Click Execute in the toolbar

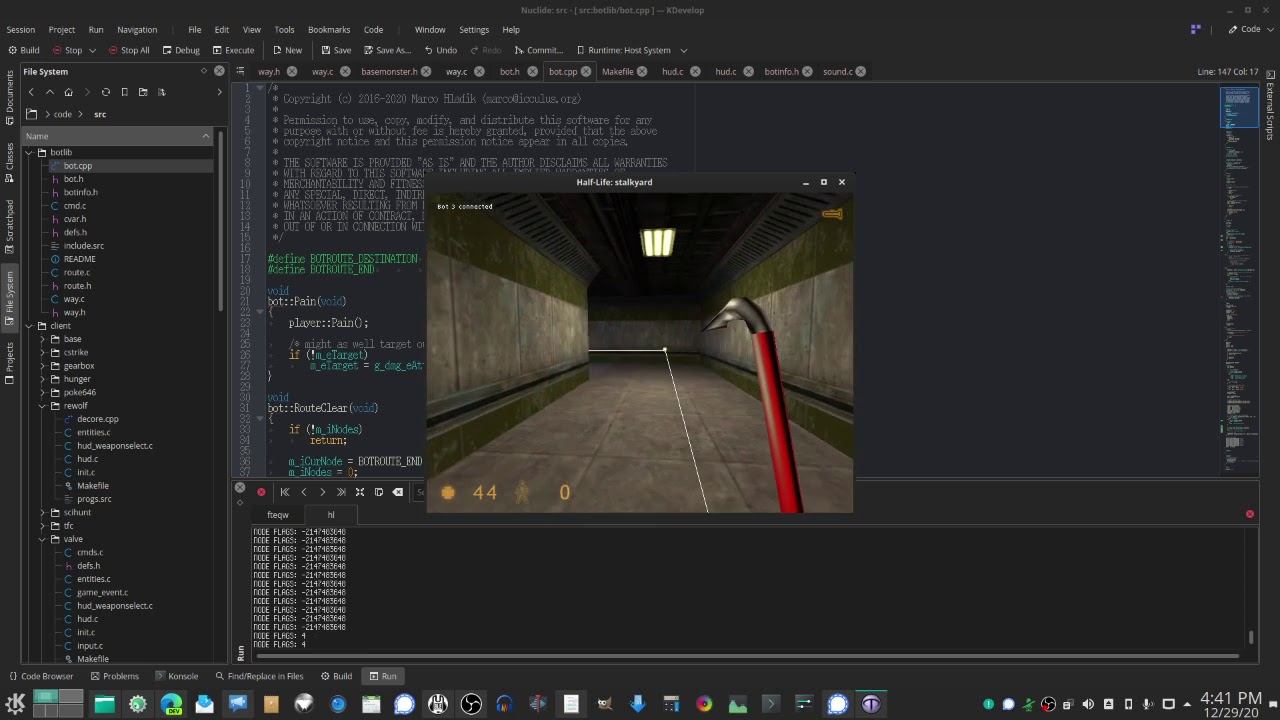tap(233, 50)
